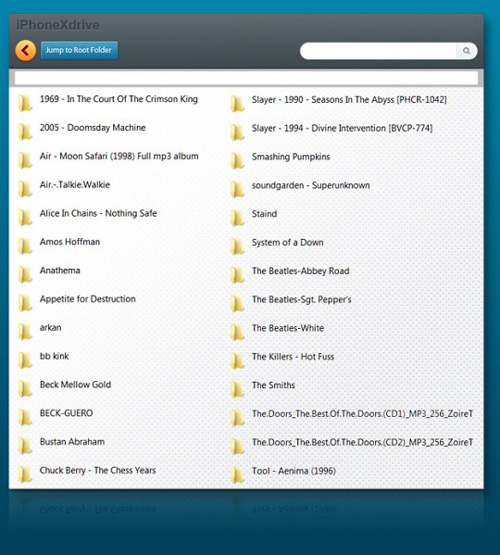The height and width of the screenshot is (555, 500).
Task: Select The Doors Best Of (CD1) folder name
Action: click(x=362, y=414)
